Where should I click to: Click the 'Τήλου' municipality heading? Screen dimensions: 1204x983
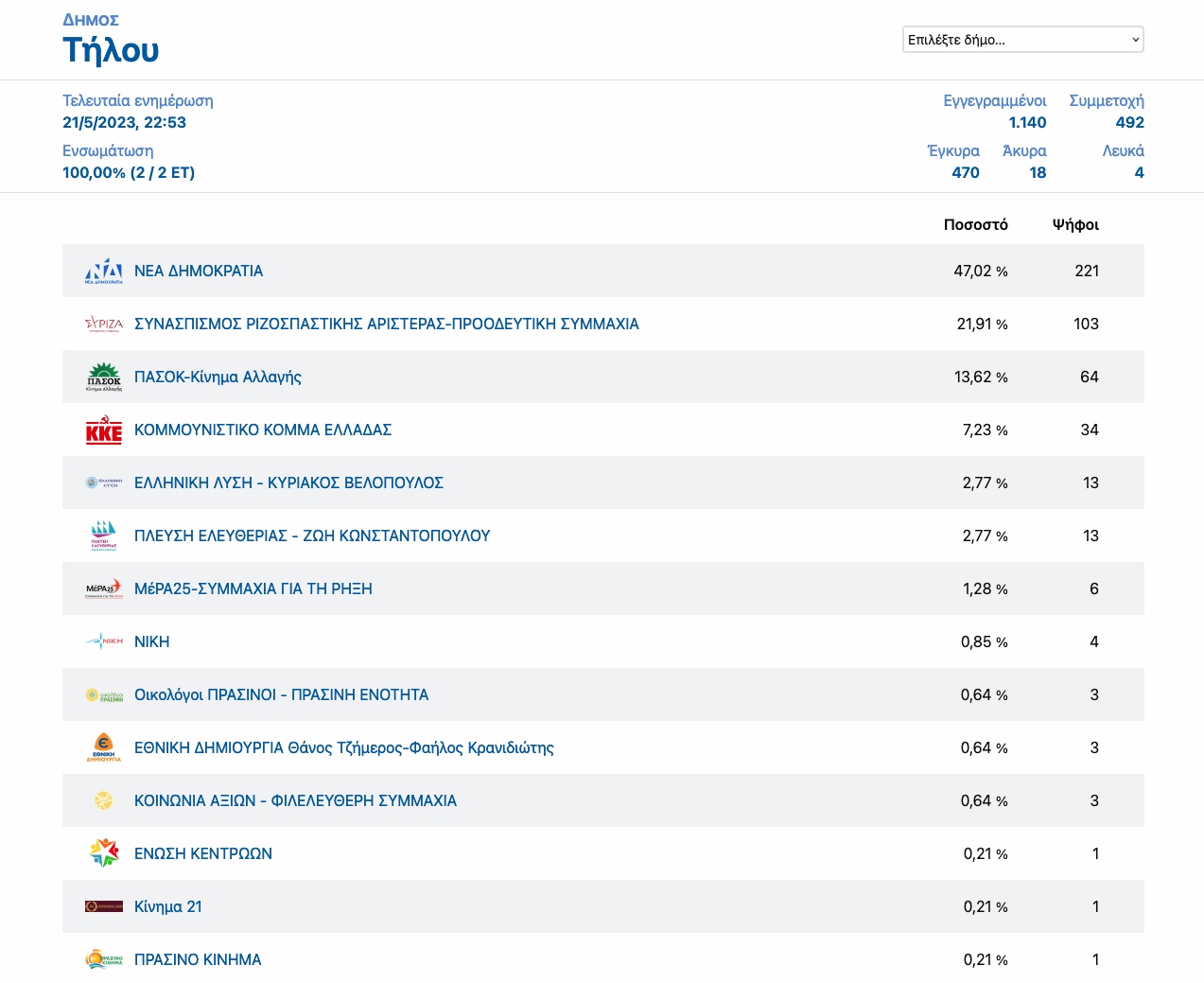coord(111,49)
